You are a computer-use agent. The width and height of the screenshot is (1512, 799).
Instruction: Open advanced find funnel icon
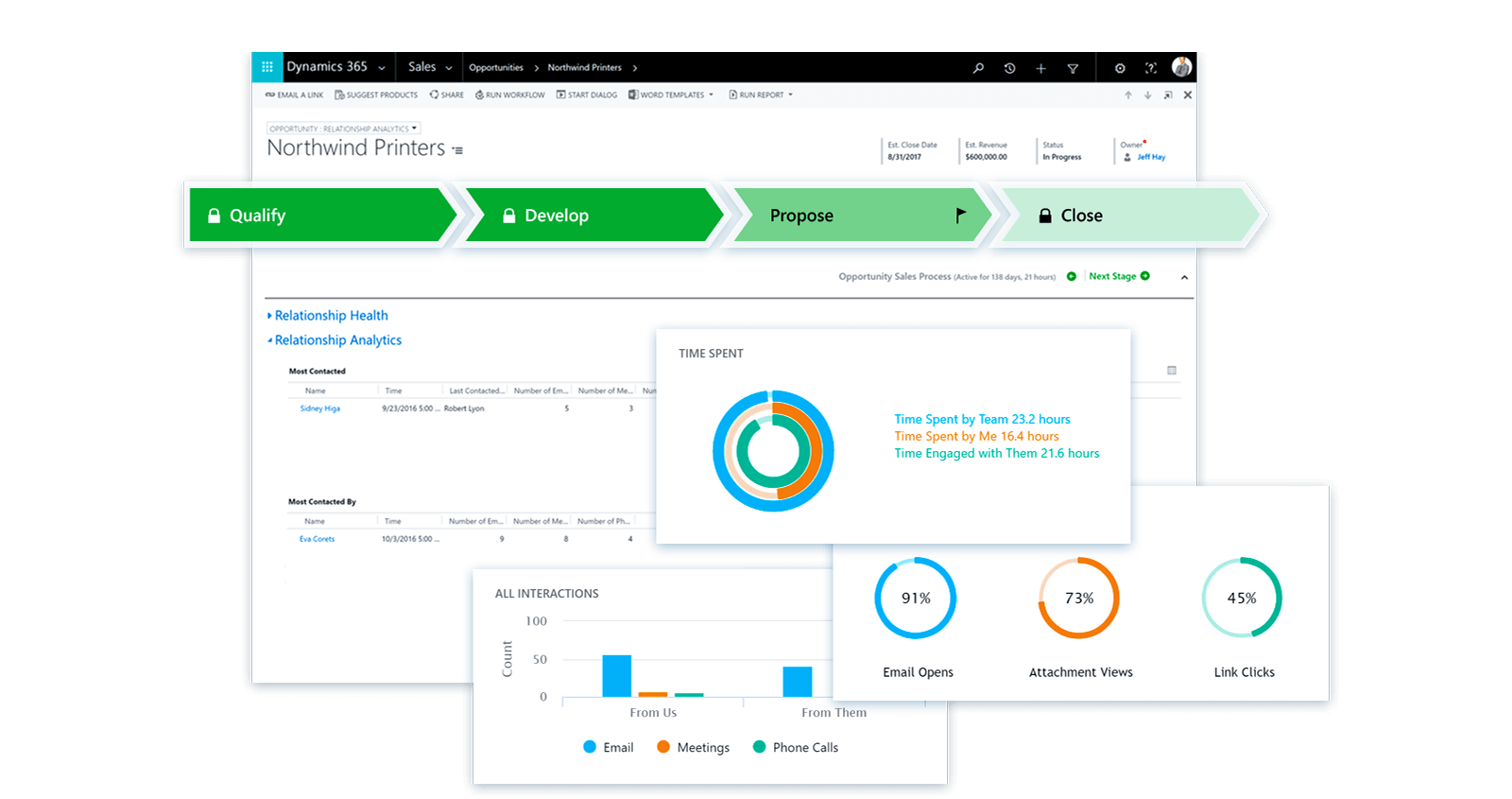(x=1073, y=68)
